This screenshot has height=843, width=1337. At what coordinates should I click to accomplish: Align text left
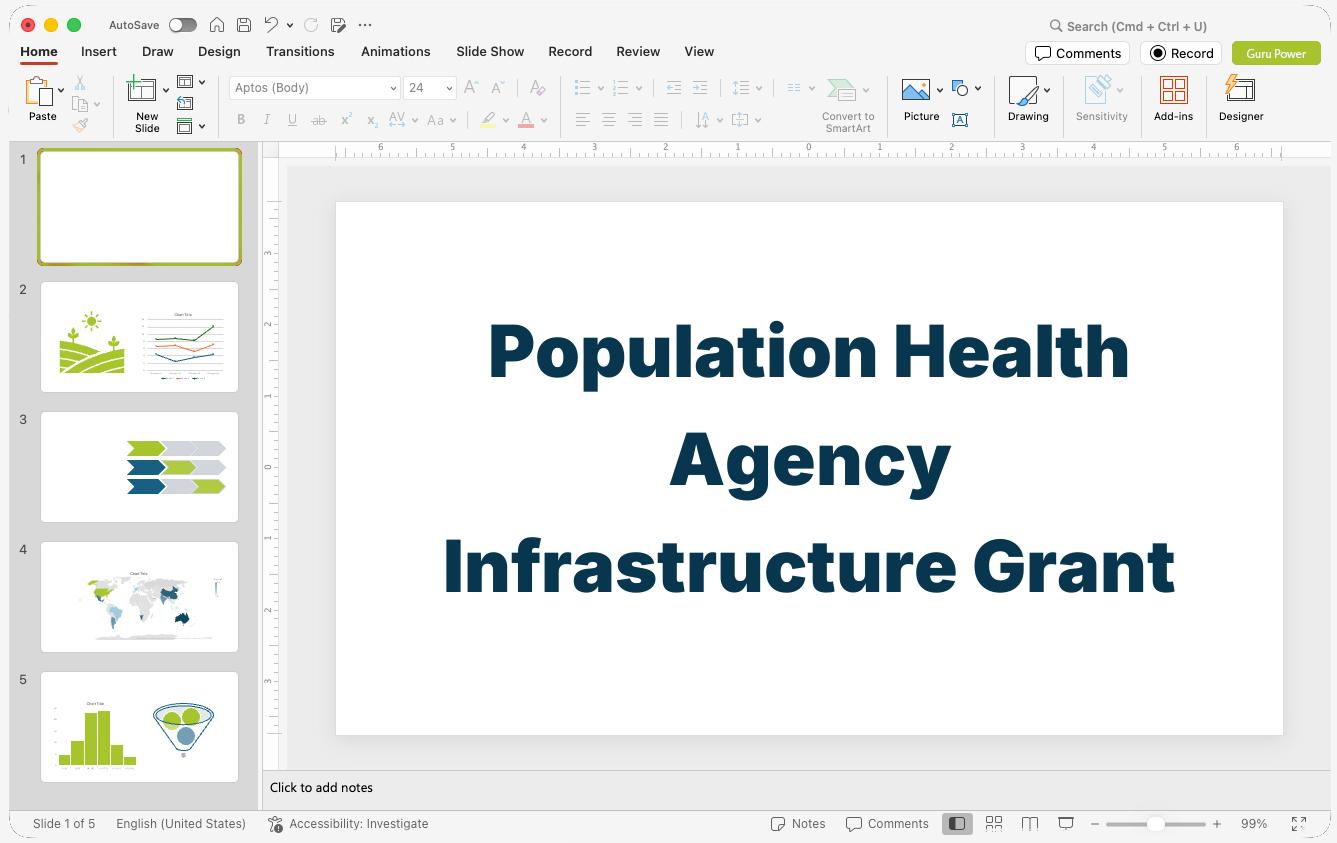pos(583,120)
